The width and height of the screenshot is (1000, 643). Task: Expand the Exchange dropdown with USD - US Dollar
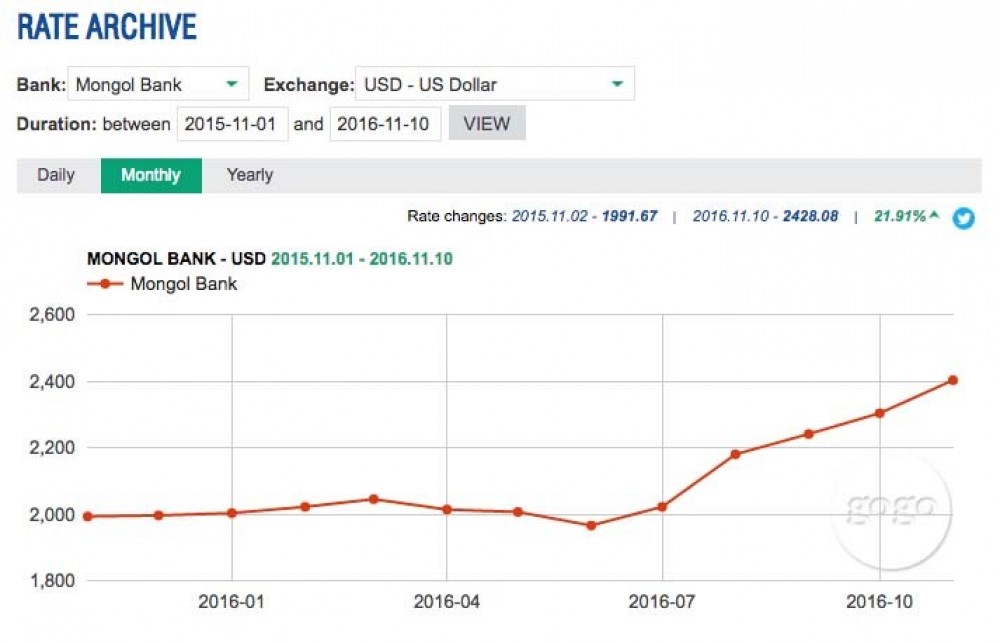[x=494, y=84]
